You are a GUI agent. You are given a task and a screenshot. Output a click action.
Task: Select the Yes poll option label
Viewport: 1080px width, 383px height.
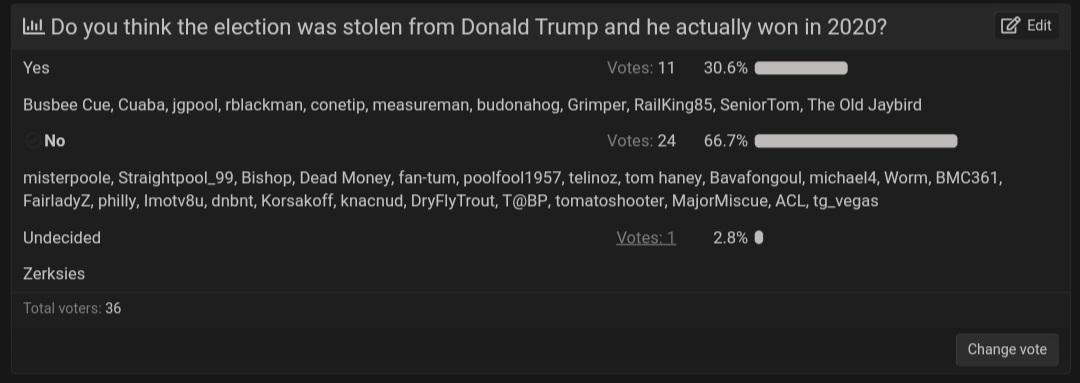coord(36,68)
